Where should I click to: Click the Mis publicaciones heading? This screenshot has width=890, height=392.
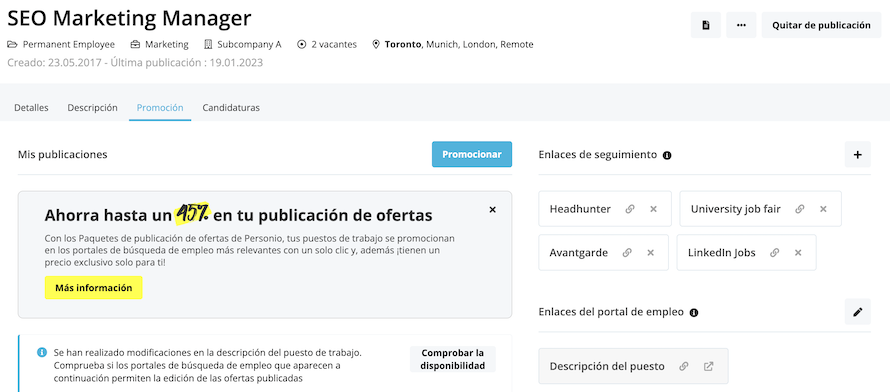click(x=62, y=154)
